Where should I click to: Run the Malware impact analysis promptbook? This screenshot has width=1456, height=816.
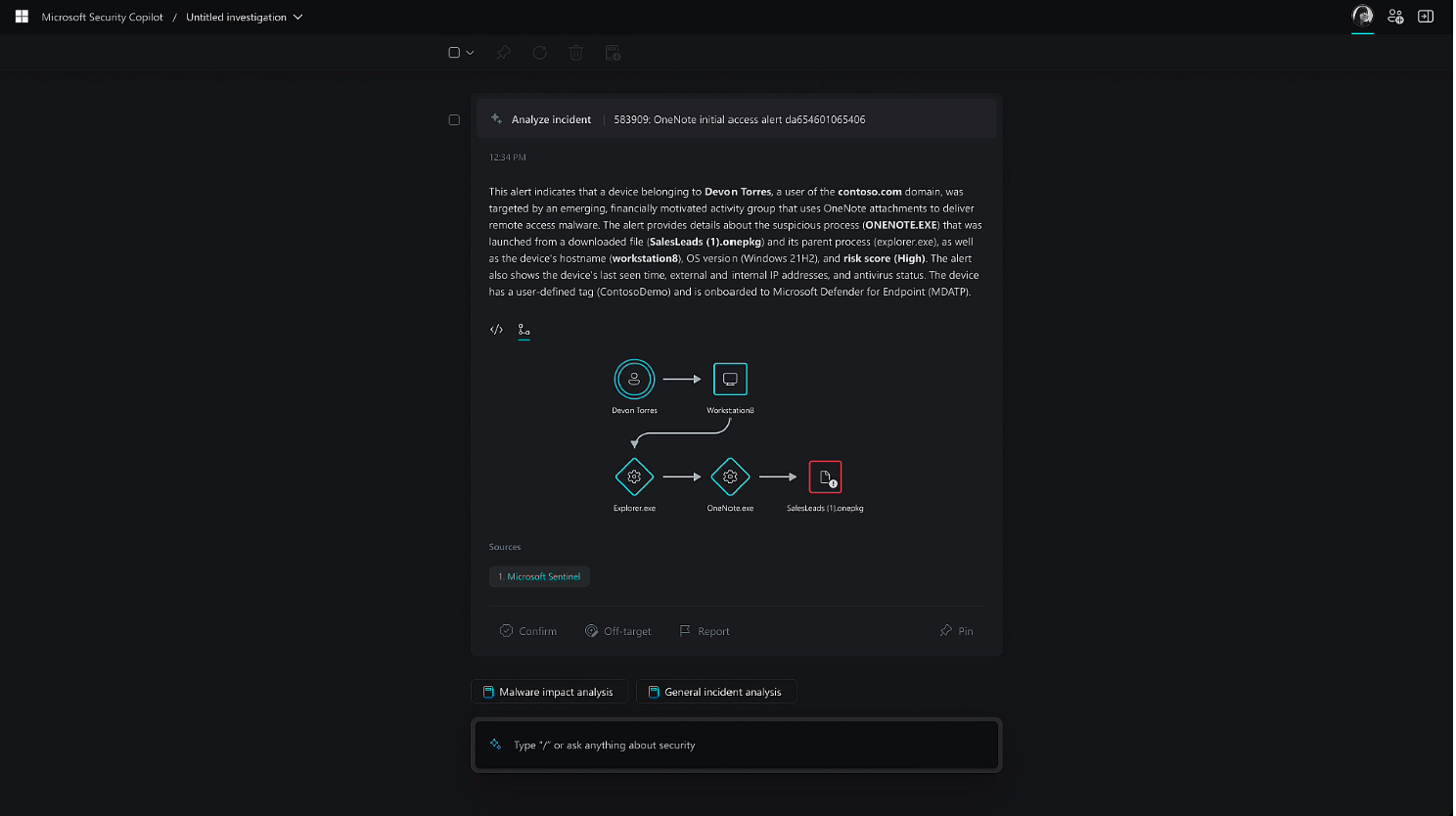(549, 692)
